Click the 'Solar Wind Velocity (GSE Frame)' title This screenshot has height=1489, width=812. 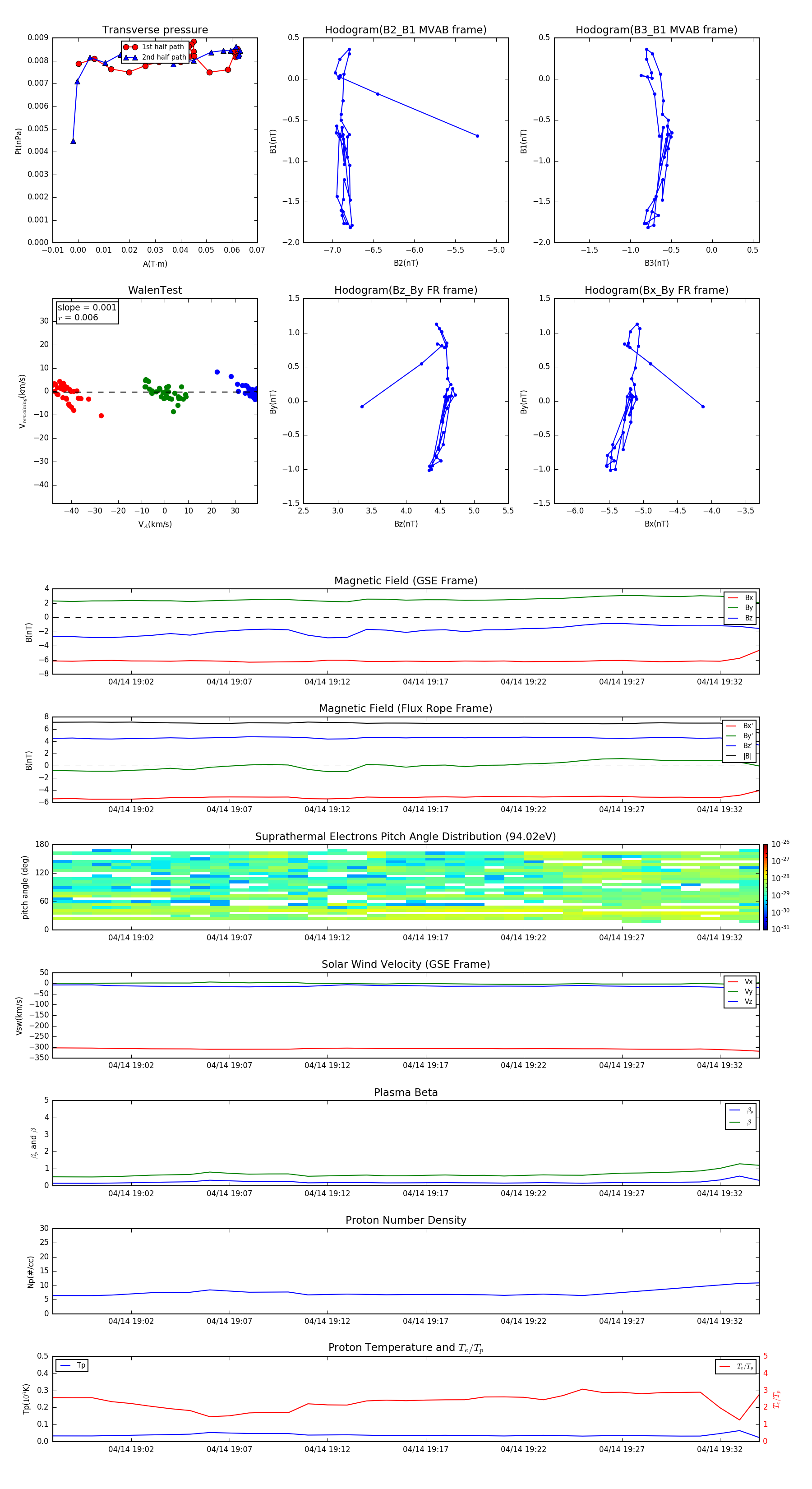click(406, 964)
